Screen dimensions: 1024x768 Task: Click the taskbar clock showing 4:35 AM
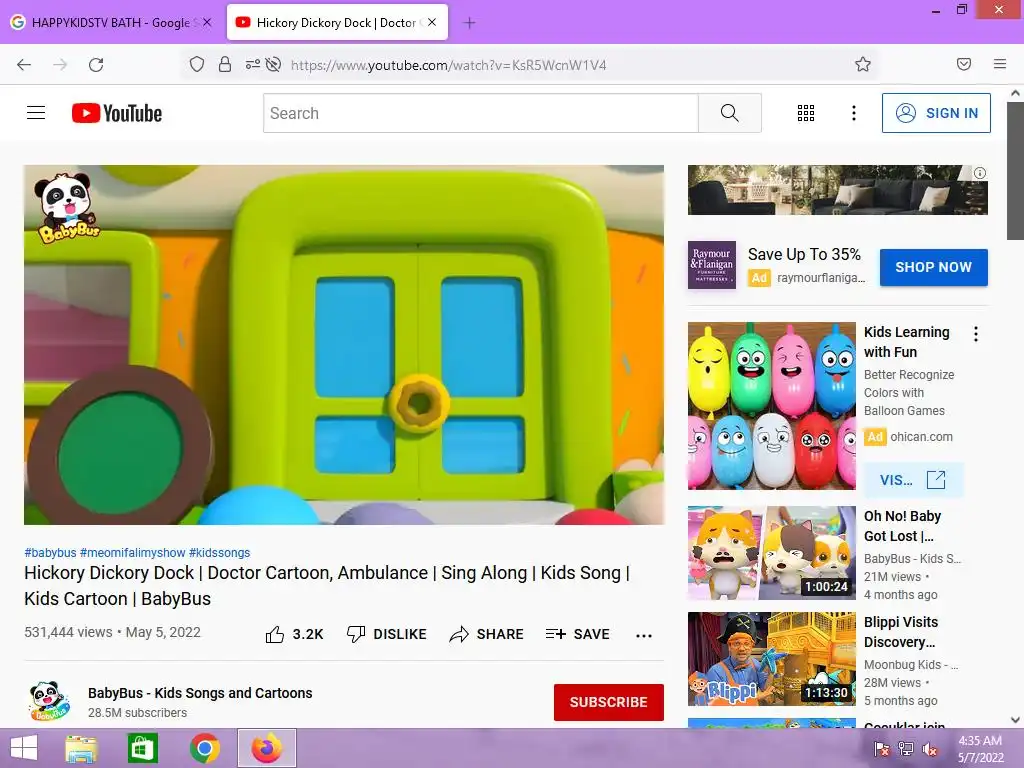pos(980,749)
